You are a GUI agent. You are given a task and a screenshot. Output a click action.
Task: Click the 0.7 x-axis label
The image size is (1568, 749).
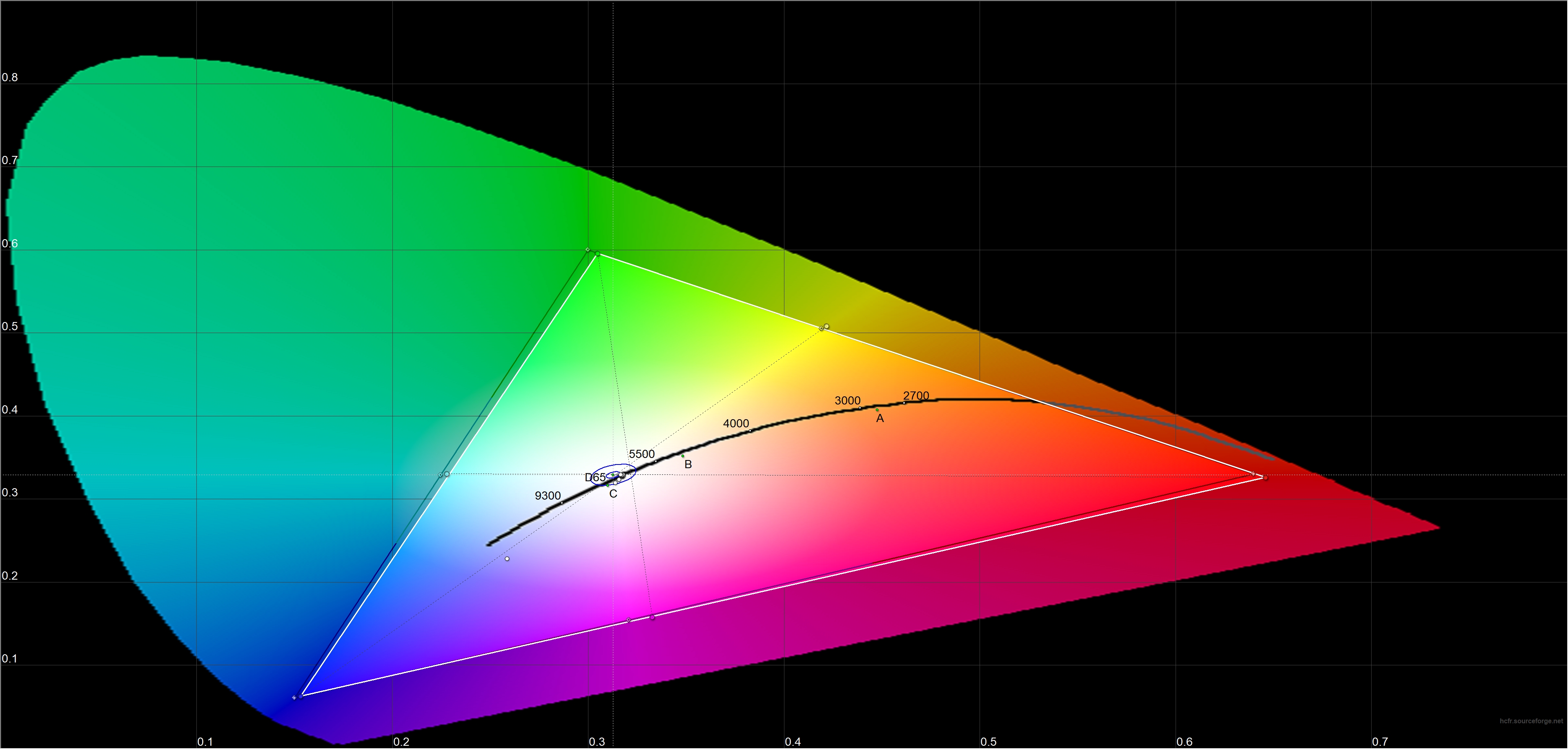point(1380,742)
